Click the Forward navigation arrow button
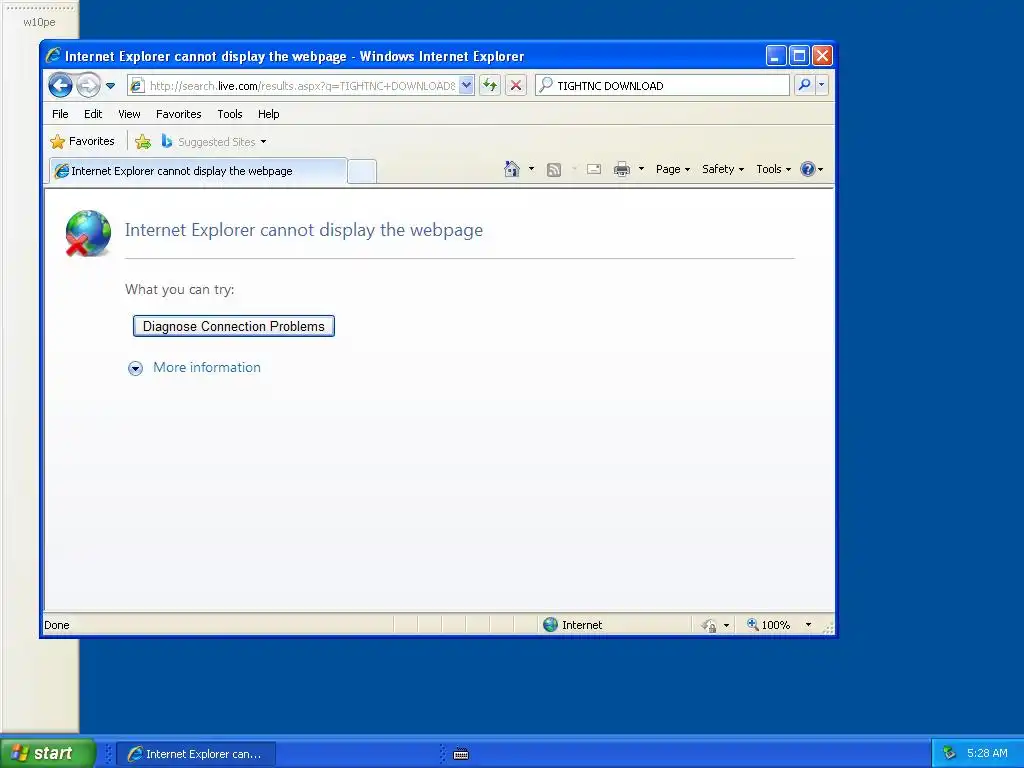Viewport: 1024px width, 768px height. (x=88, y=85)
